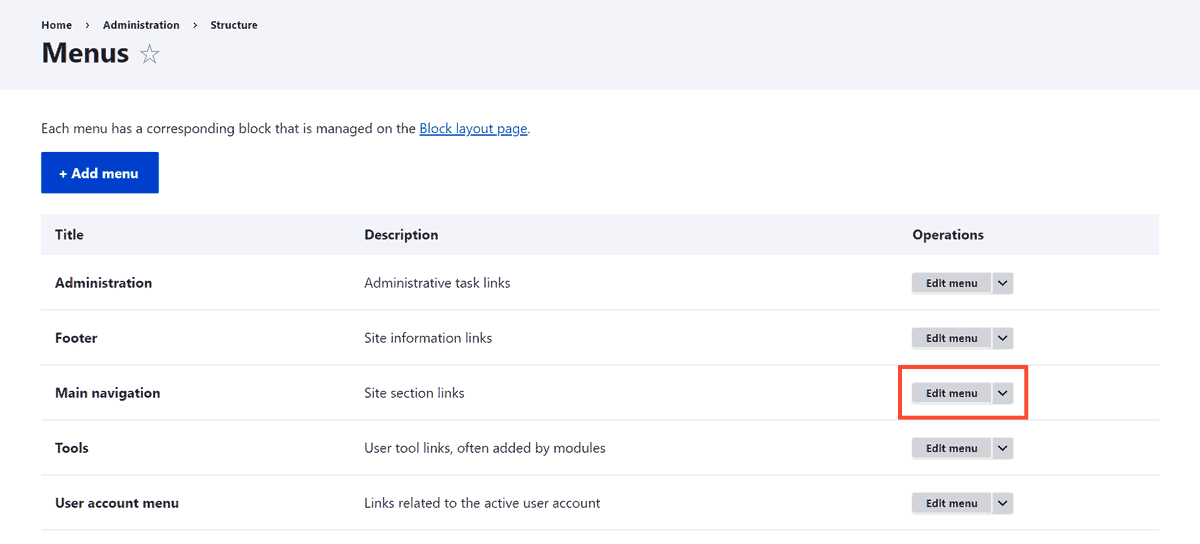Click the Description column header
The image size is (1200, 544).
tap(401, 235)
